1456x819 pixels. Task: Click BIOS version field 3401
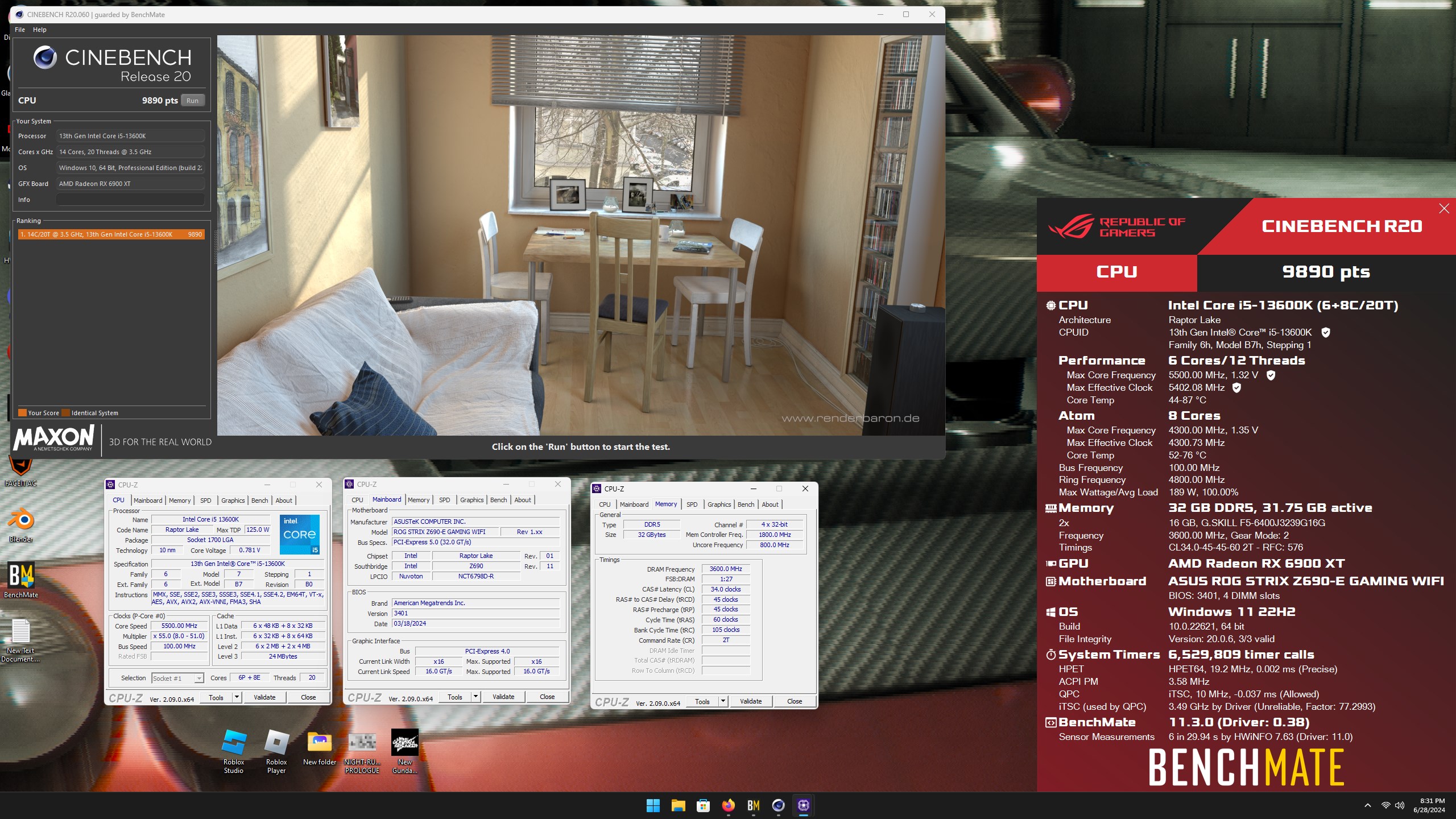pos(475,613)
